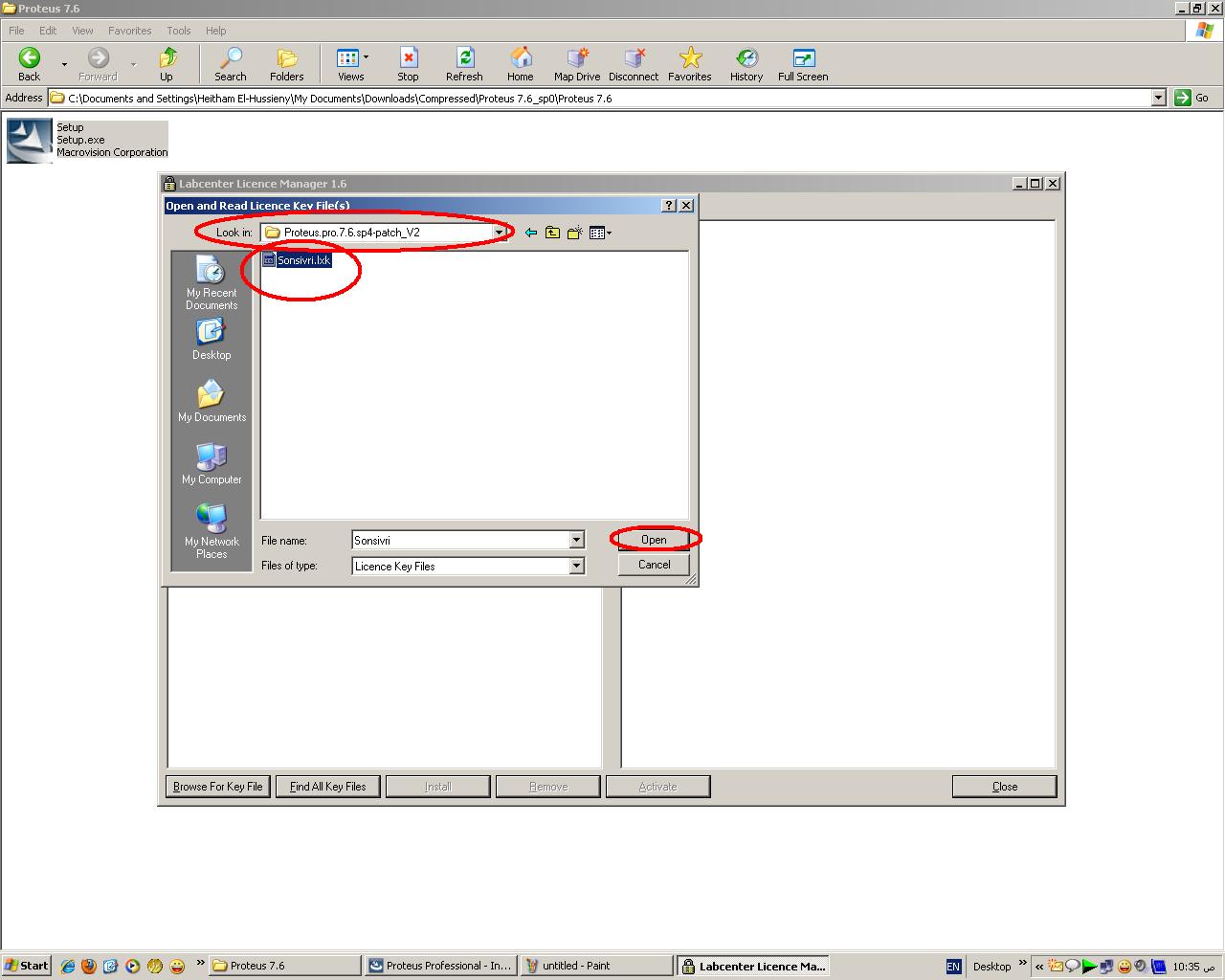Open the Tools menu
Image resolution: width=1225 pixels, height=980 pixels.
point(178,31)
